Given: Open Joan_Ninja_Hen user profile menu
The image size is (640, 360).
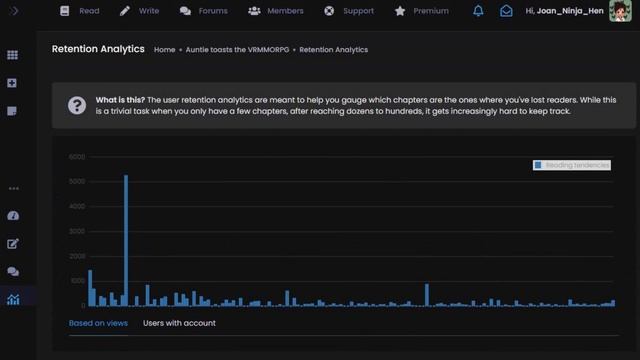Looking at the screenshot, I should [x=564, y=11].
